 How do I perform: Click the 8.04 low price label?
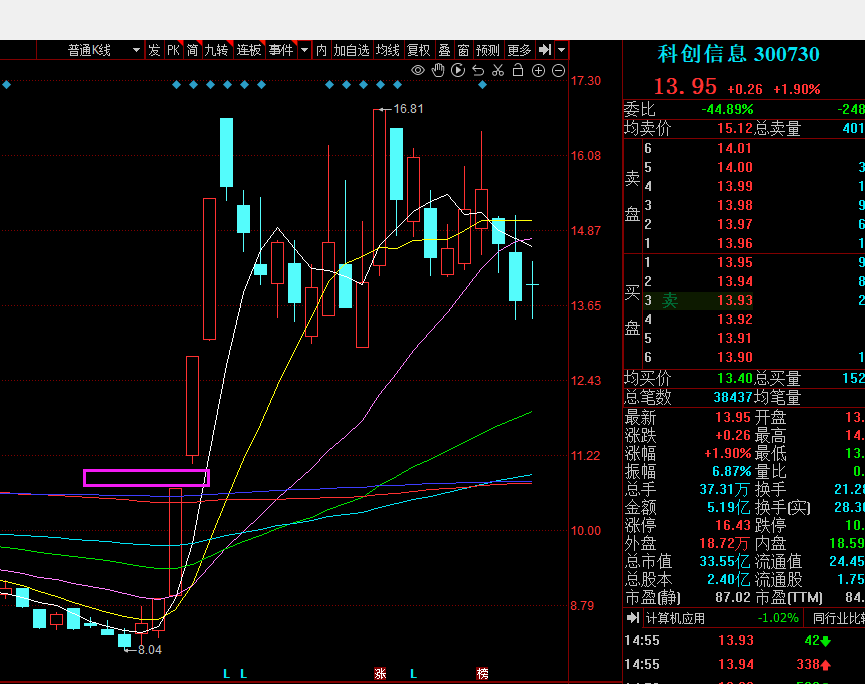point(149,650)
